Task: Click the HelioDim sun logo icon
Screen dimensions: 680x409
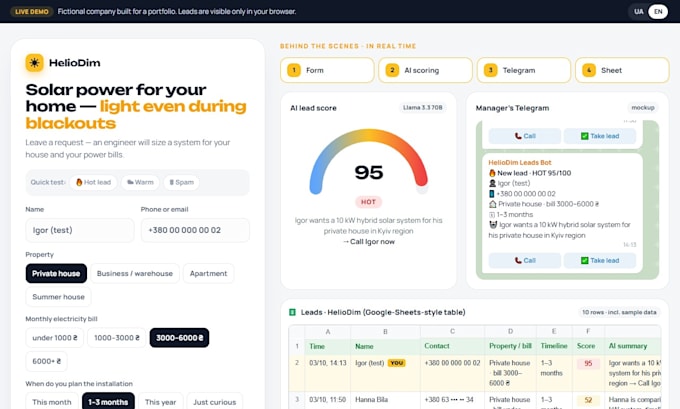Action: tap(34, 63)
